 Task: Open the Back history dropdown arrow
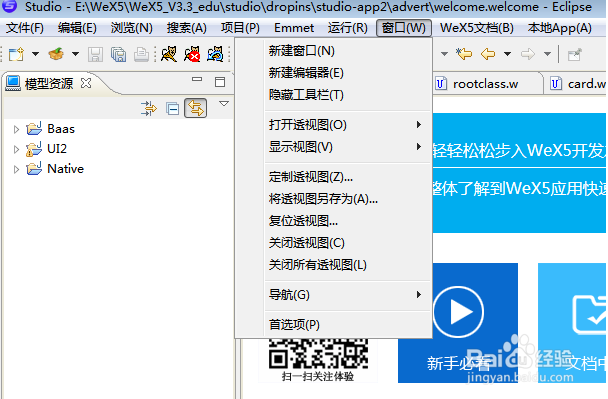click(x=507, y=54)
